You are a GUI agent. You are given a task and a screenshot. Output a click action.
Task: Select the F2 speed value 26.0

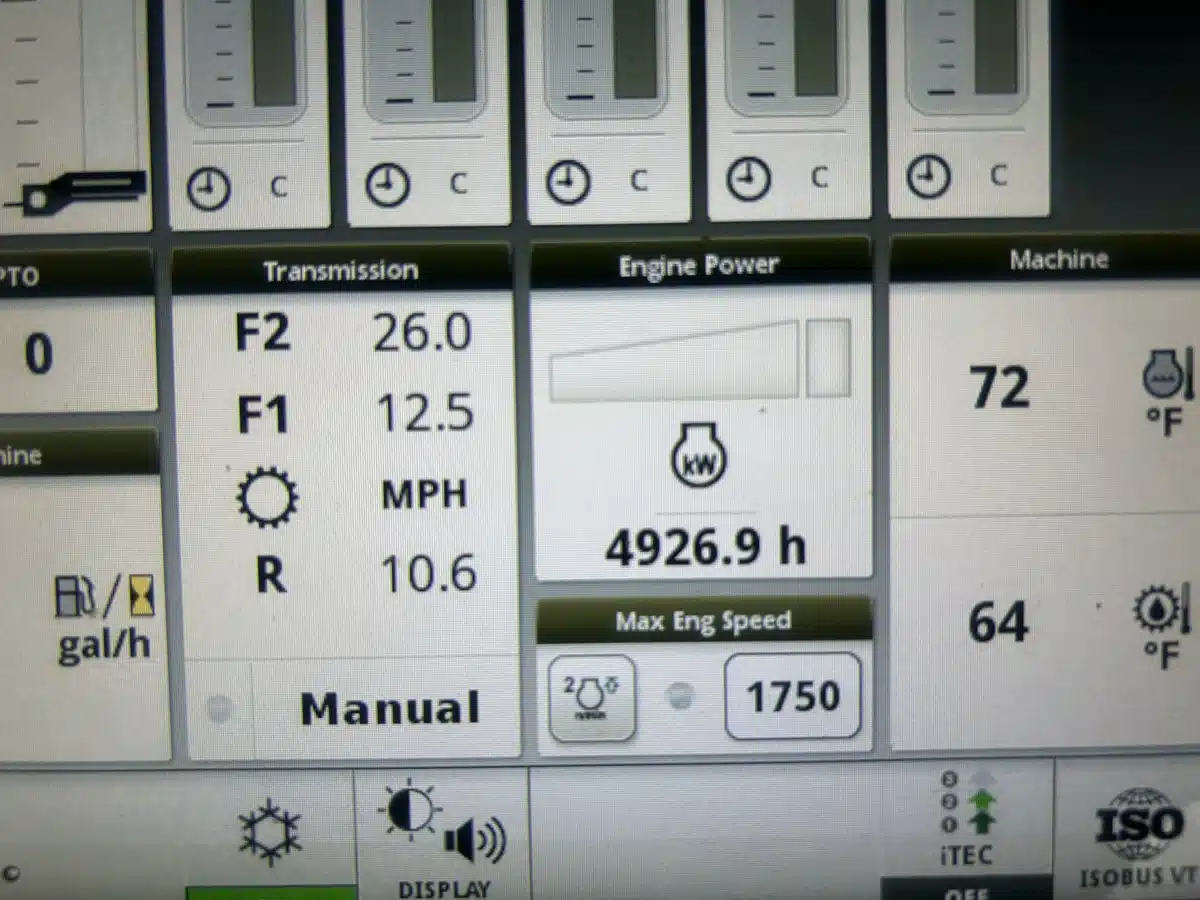coord(421,332)
